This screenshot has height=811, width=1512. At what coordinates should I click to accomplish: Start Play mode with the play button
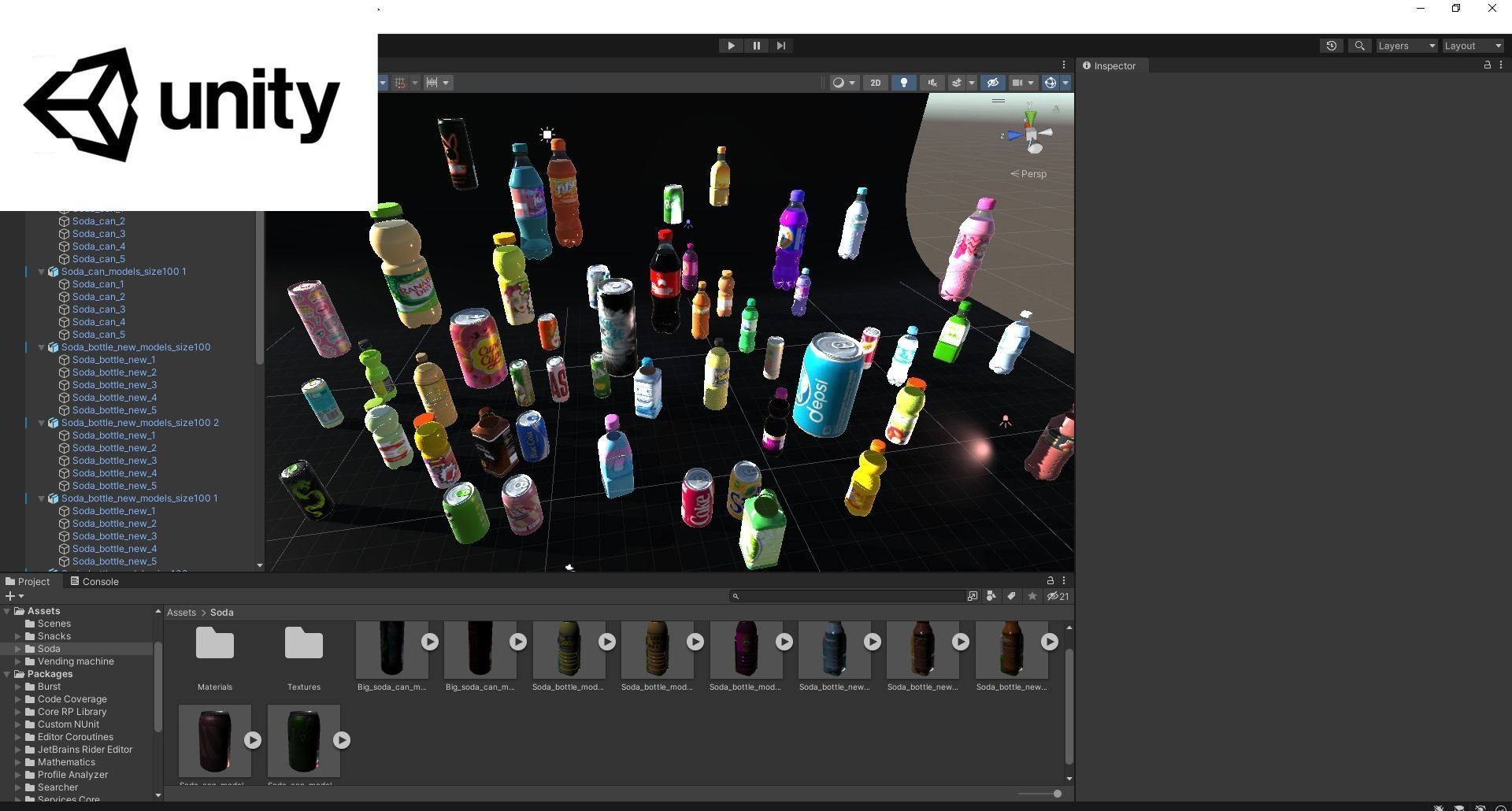point(731,46)
